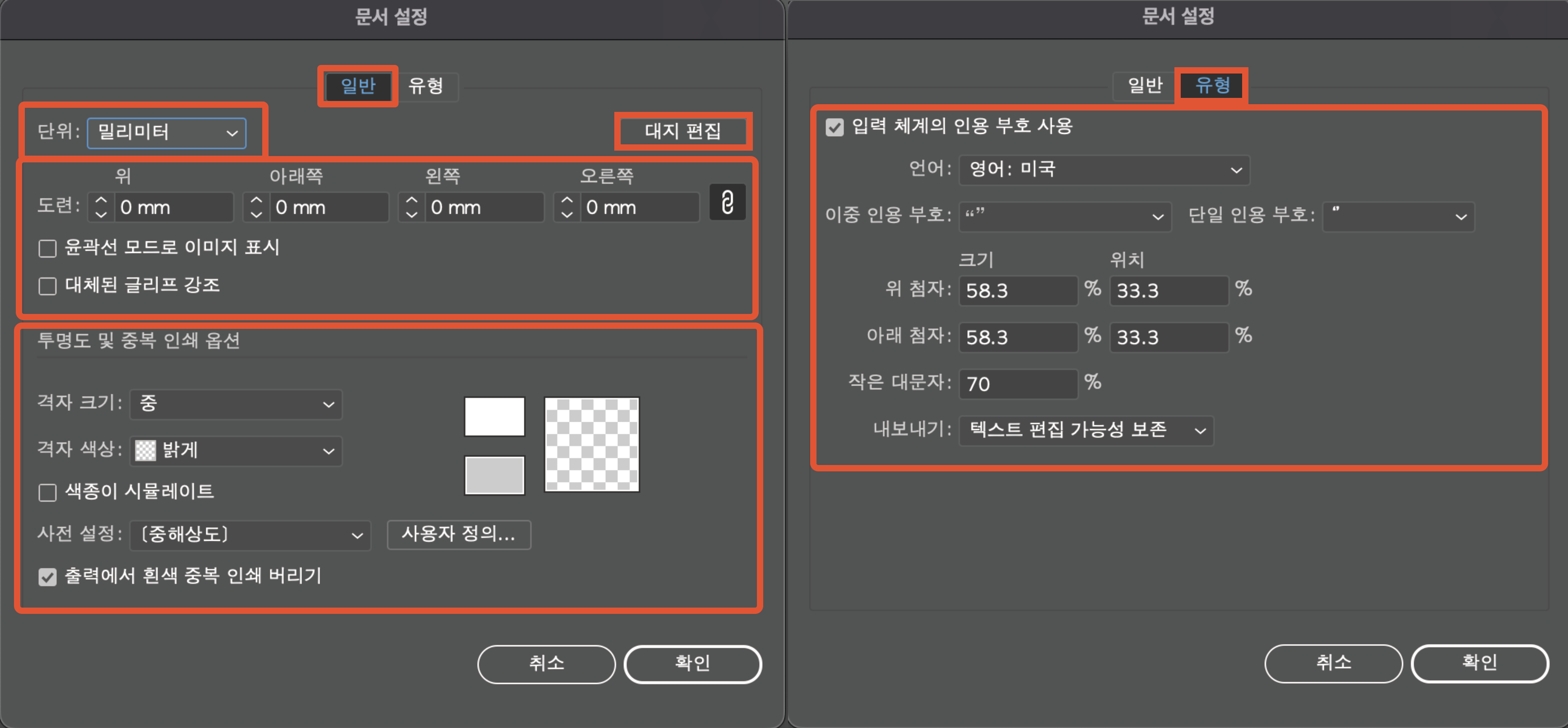Open the 언어 영어: 미국 dropdown

coord(1104,170)
